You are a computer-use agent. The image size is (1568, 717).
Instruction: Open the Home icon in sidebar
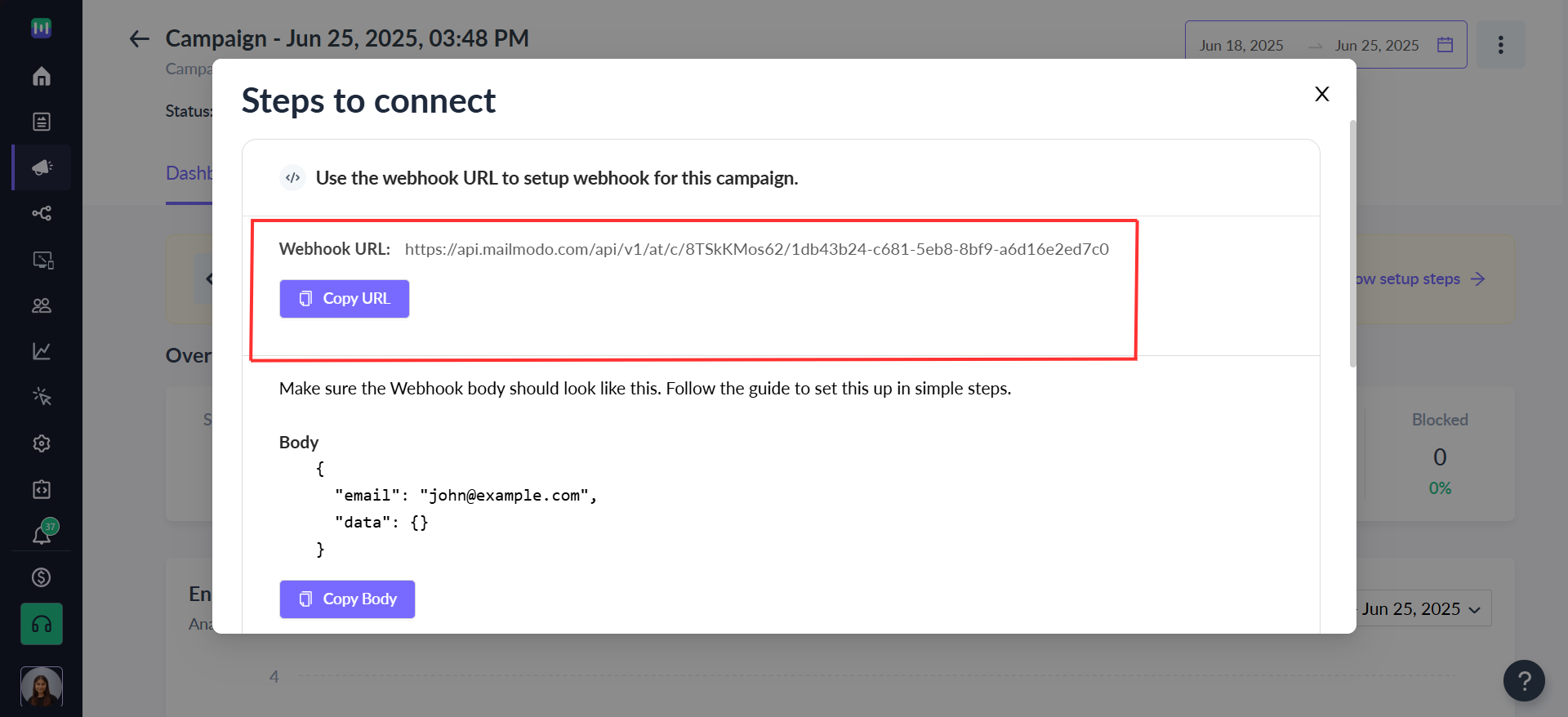(x=42, y=76)
